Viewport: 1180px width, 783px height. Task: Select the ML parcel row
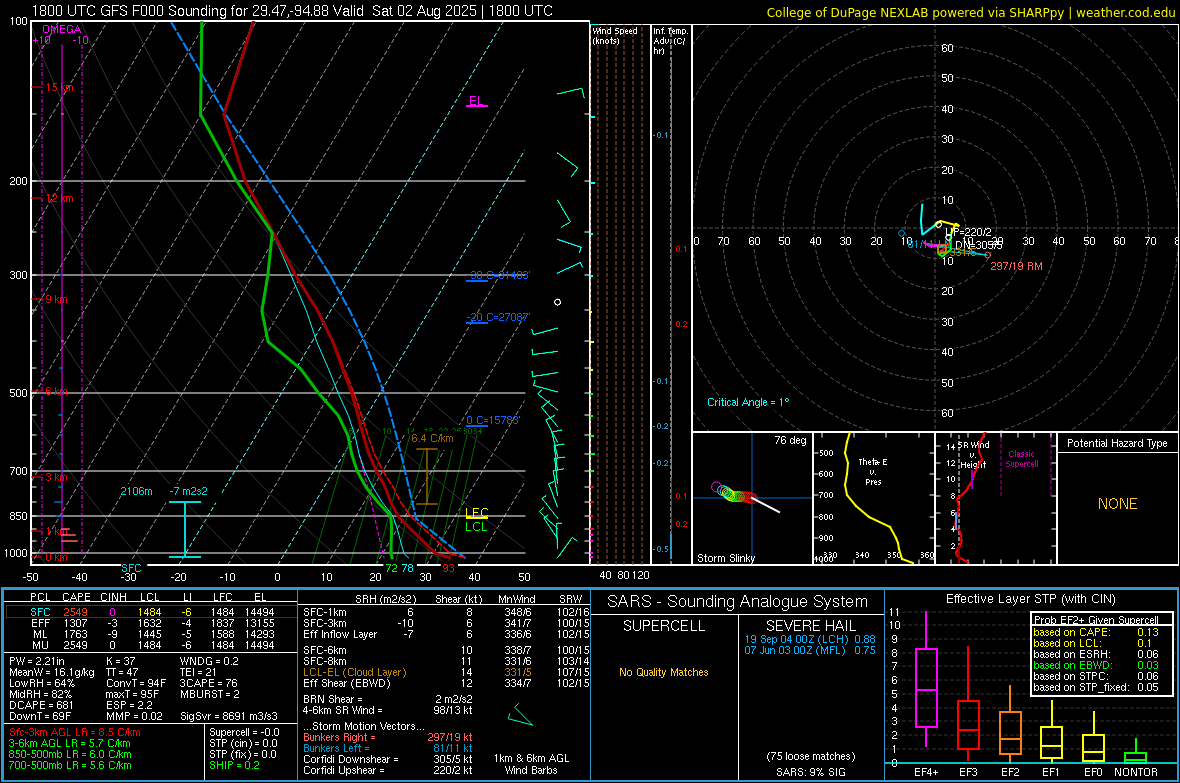click(151, 634)
